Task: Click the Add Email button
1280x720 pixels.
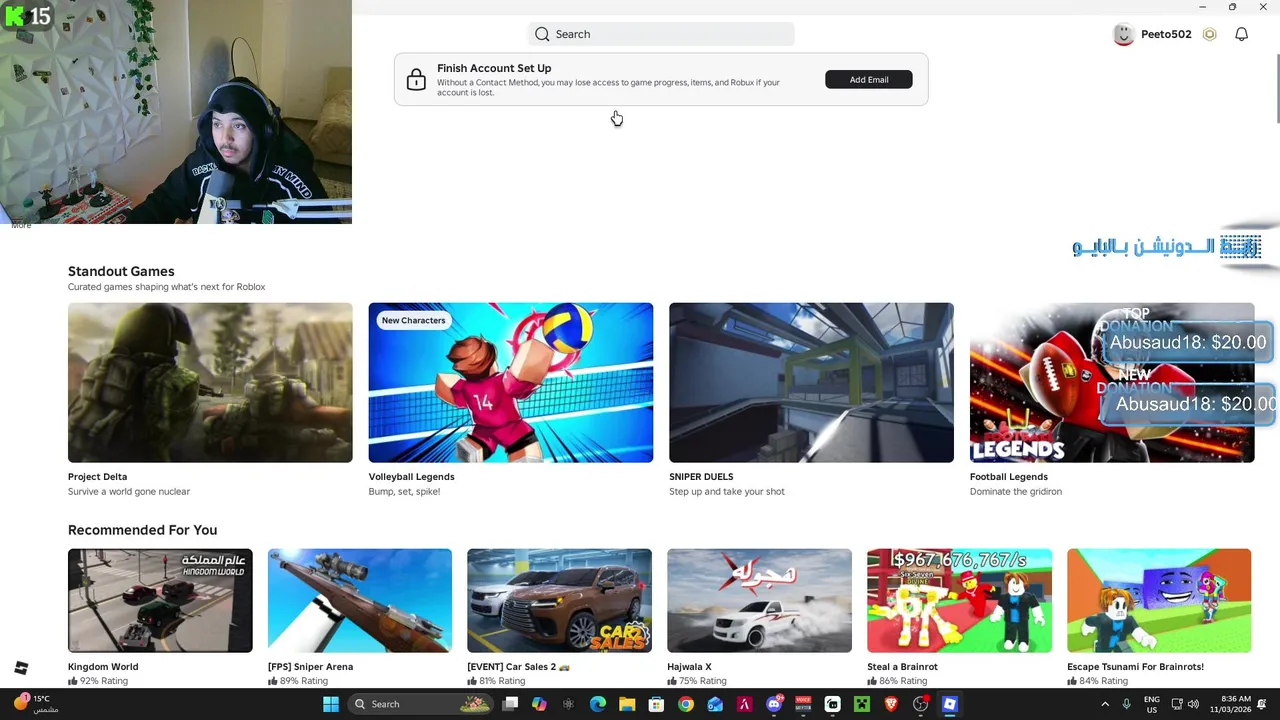Action: [869, 79]
